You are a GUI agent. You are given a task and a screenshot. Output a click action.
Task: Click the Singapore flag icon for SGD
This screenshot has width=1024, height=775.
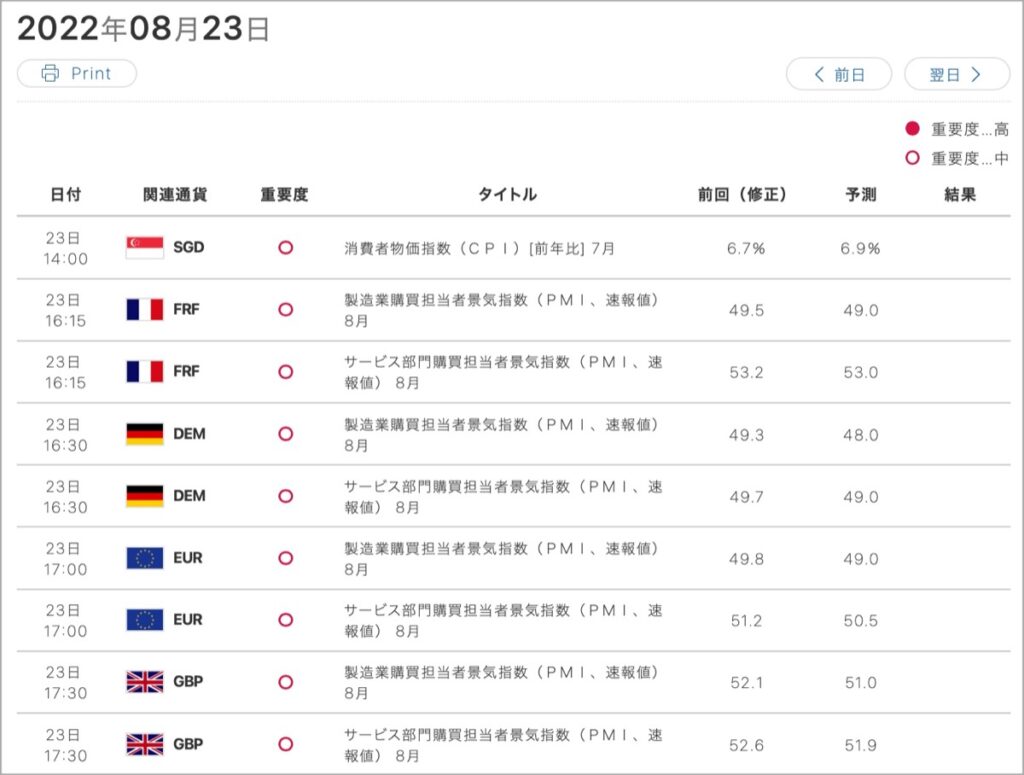coord(144,247)
